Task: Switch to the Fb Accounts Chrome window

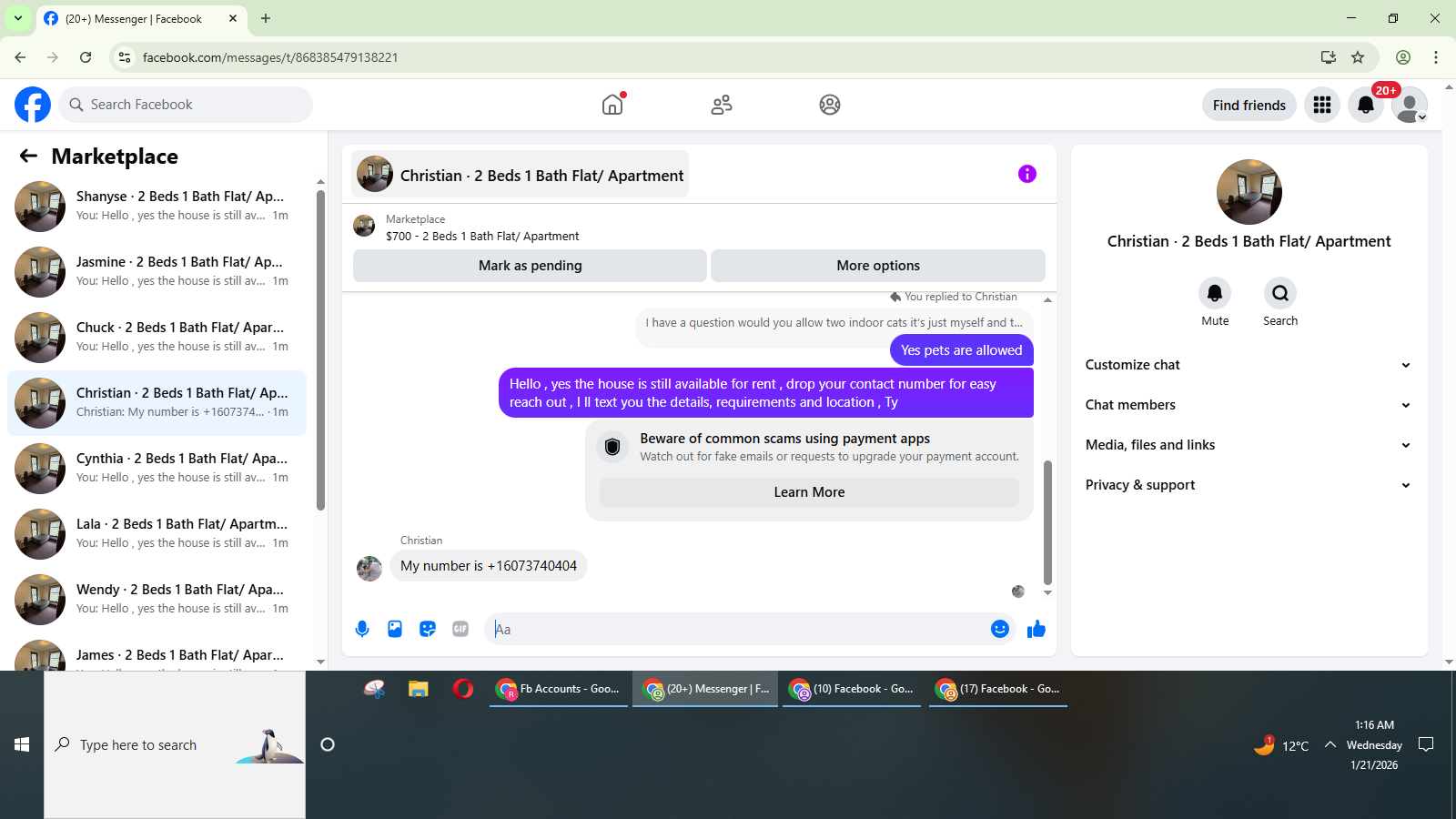Action: click(559, 689)
